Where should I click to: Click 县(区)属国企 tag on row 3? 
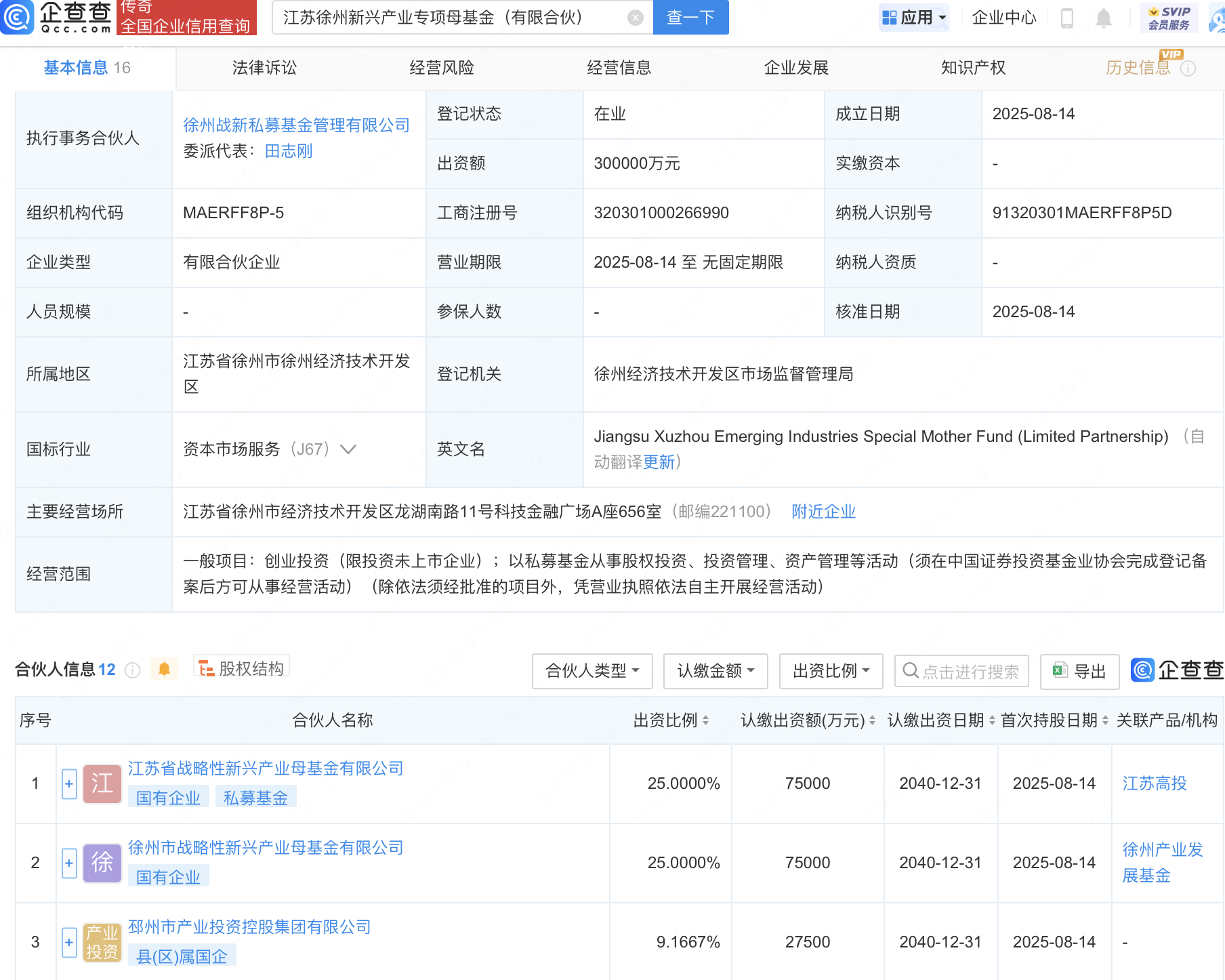tap(182, 956)
